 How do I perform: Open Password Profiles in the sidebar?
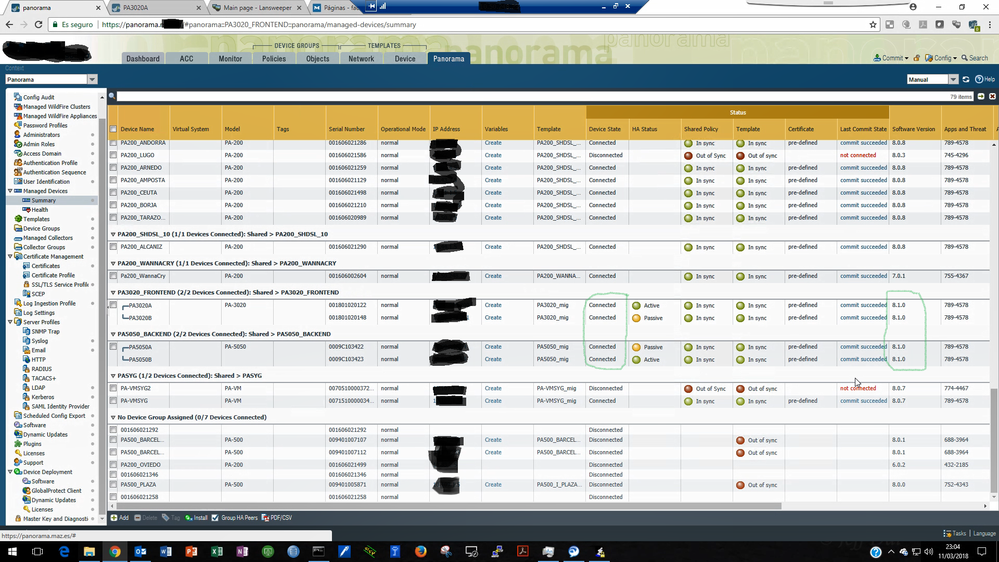tap(45, 126)
